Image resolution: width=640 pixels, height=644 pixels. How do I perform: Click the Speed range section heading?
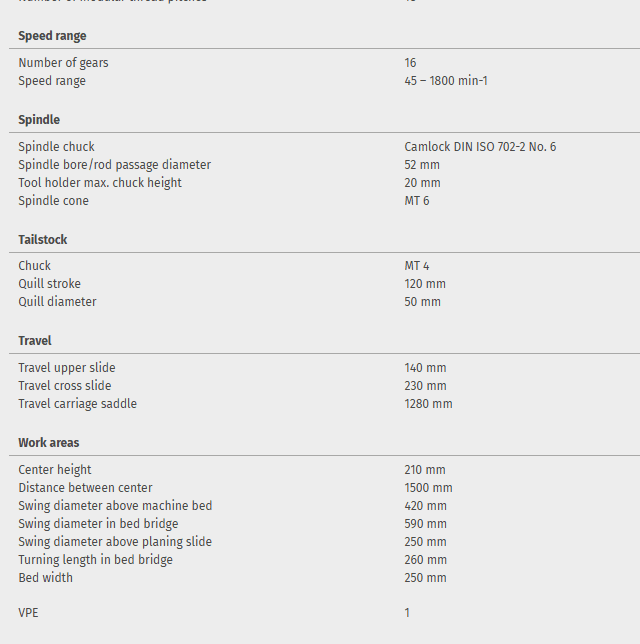tap(52, 36)
